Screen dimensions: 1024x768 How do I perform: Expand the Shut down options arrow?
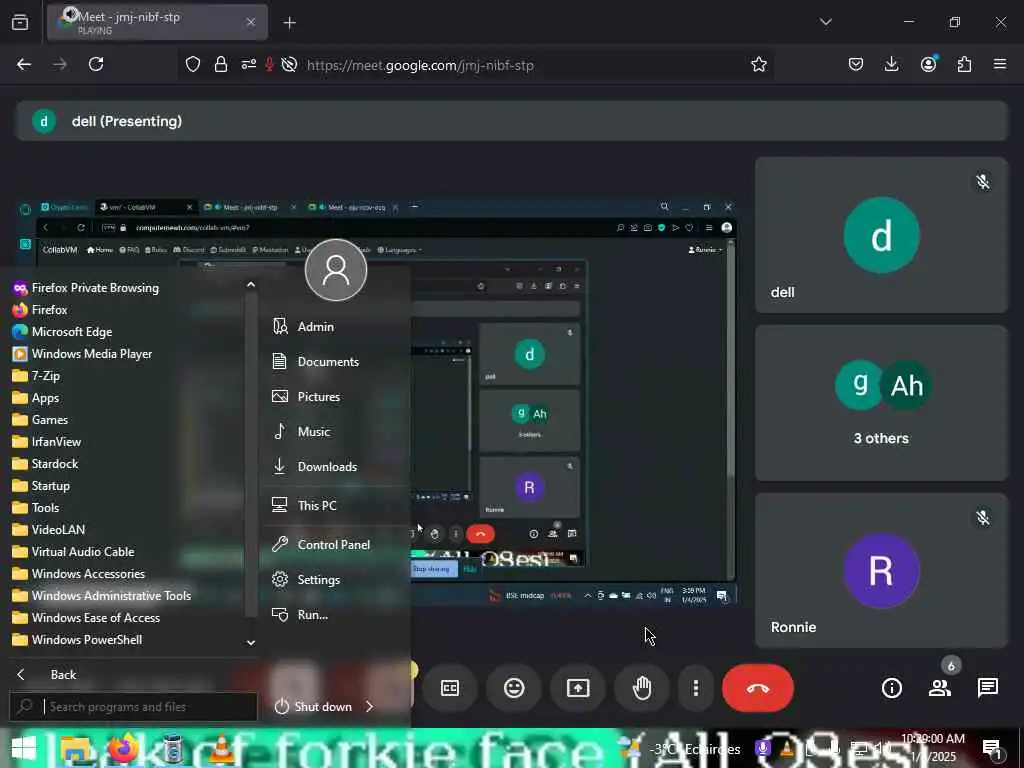370,707
